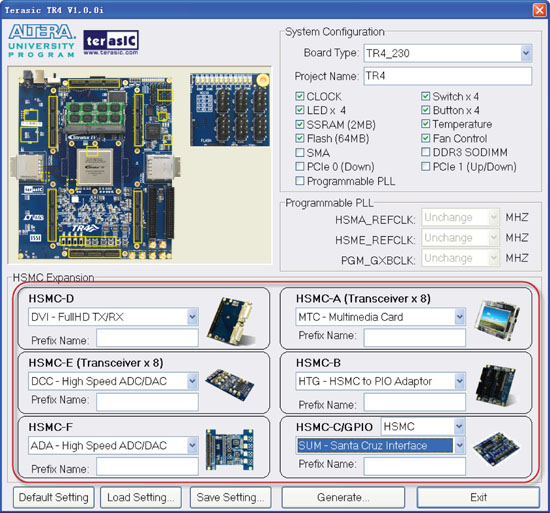
Task: Click the Exit button
Action: tap(478, 497)
